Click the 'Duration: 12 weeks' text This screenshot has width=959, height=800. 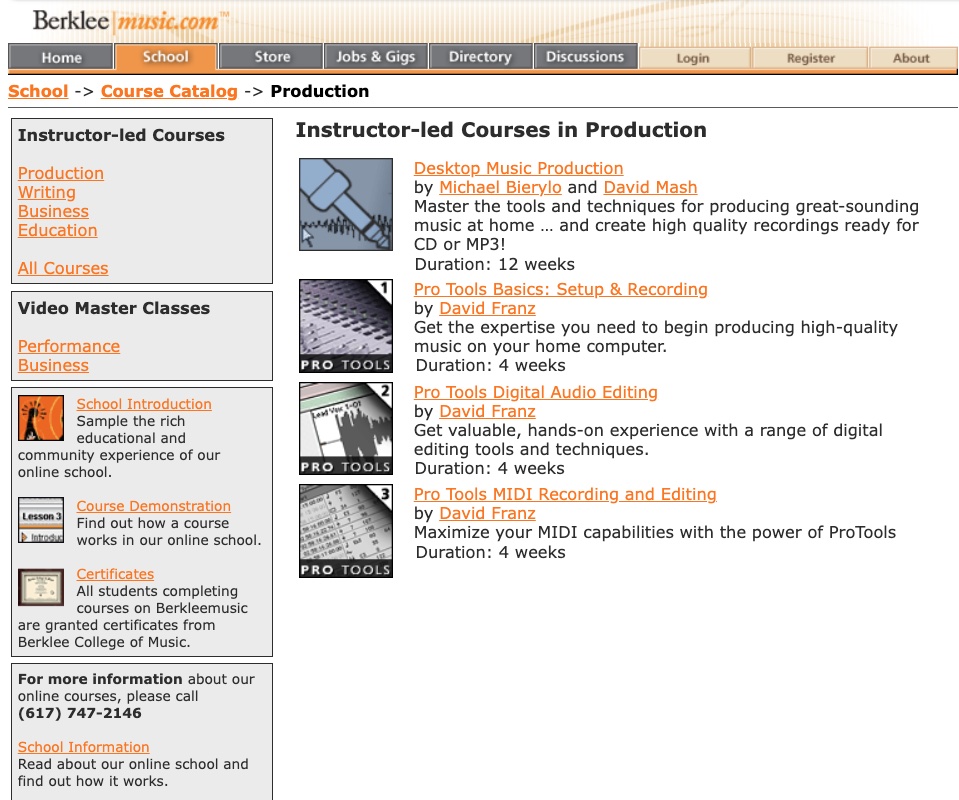[495, 264]
